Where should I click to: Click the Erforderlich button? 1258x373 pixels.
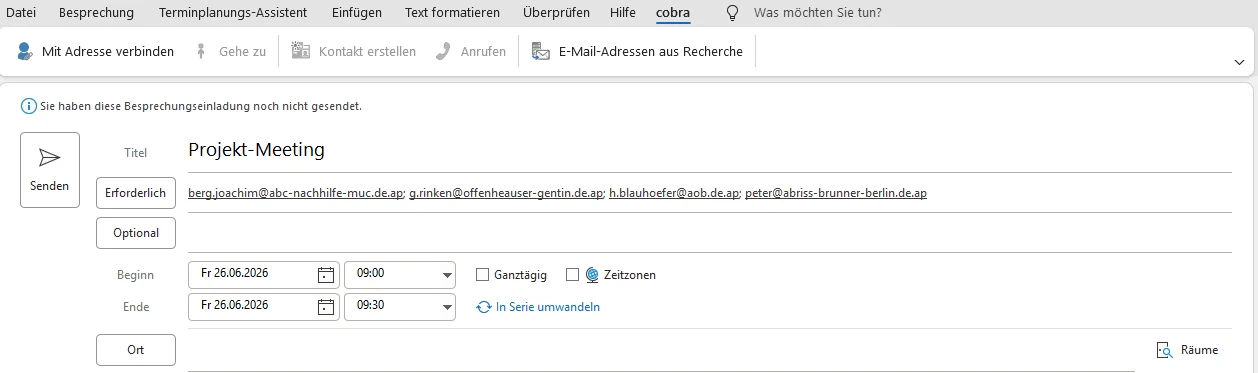(x=136, y=193)
